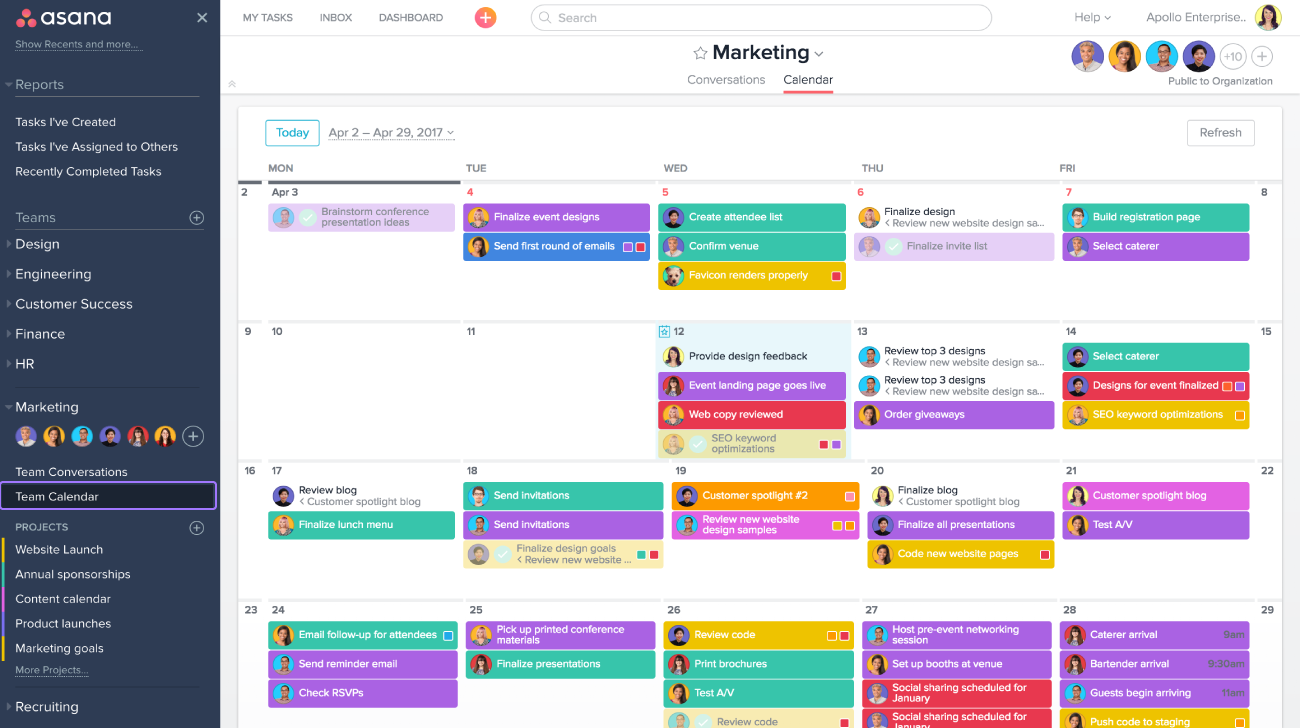Switch to the Conversations tab

click(x=726, y=79)
